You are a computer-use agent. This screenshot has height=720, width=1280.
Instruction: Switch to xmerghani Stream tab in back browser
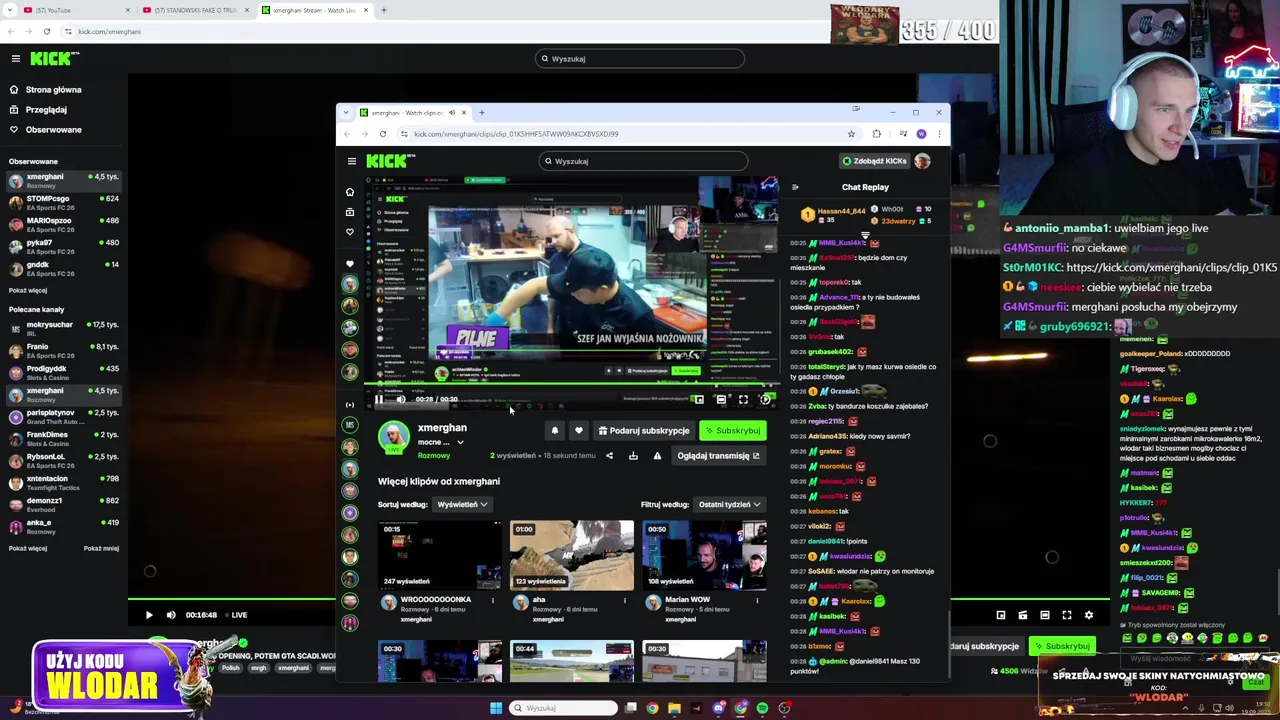pyautogui.click(x=316, y=10)
